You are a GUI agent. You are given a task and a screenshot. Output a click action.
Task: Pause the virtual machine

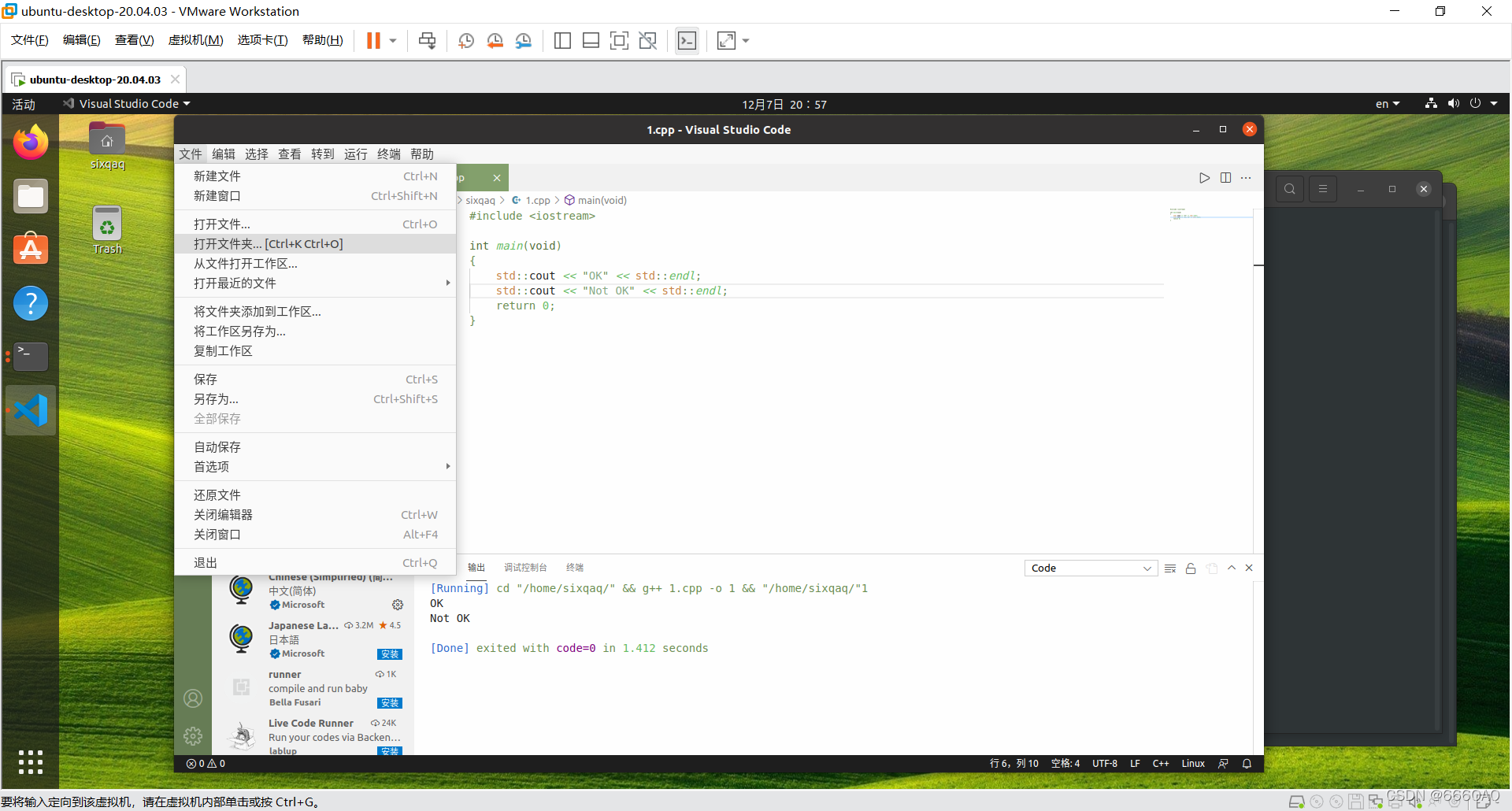373,41
